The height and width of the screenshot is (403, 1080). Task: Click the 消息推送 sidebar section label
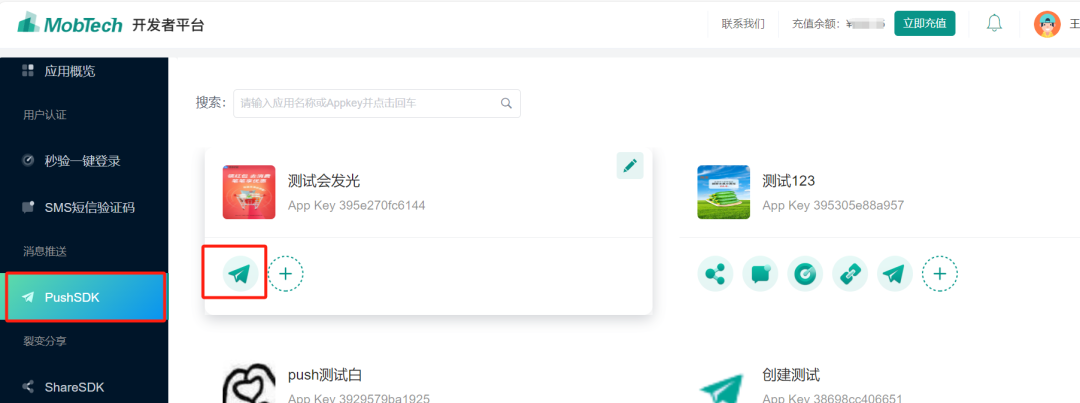45,251
